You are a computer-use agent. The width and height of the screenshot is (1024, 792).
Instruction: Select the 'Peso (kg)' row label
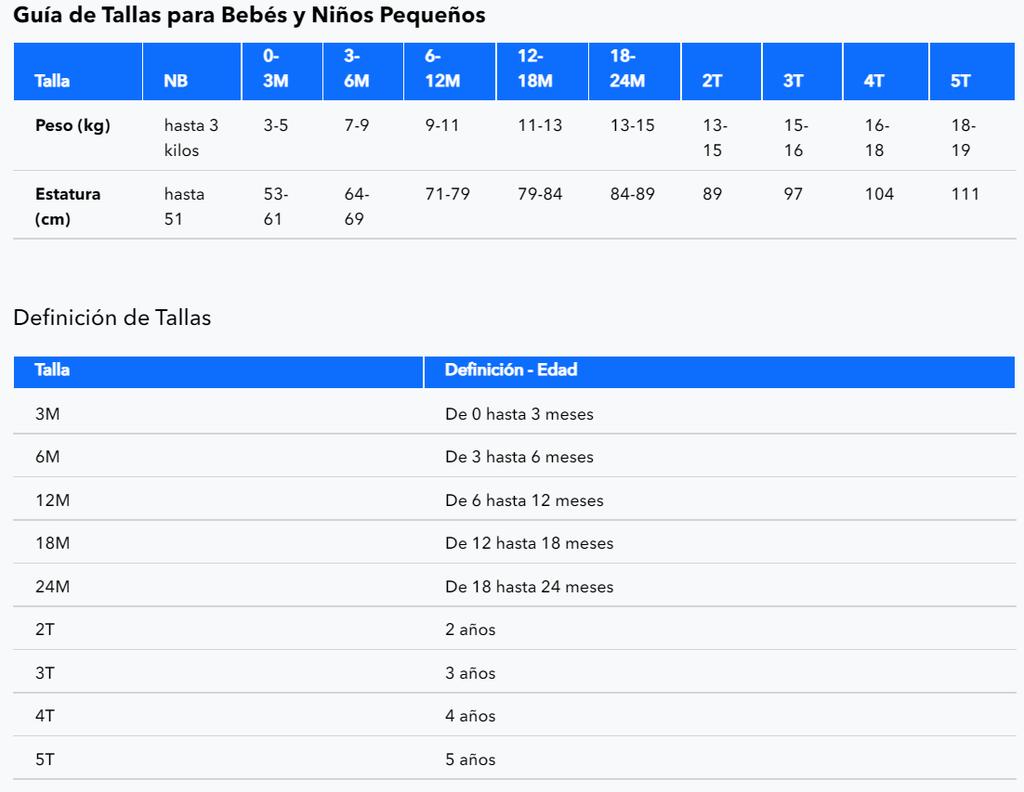tap(72, 126)
